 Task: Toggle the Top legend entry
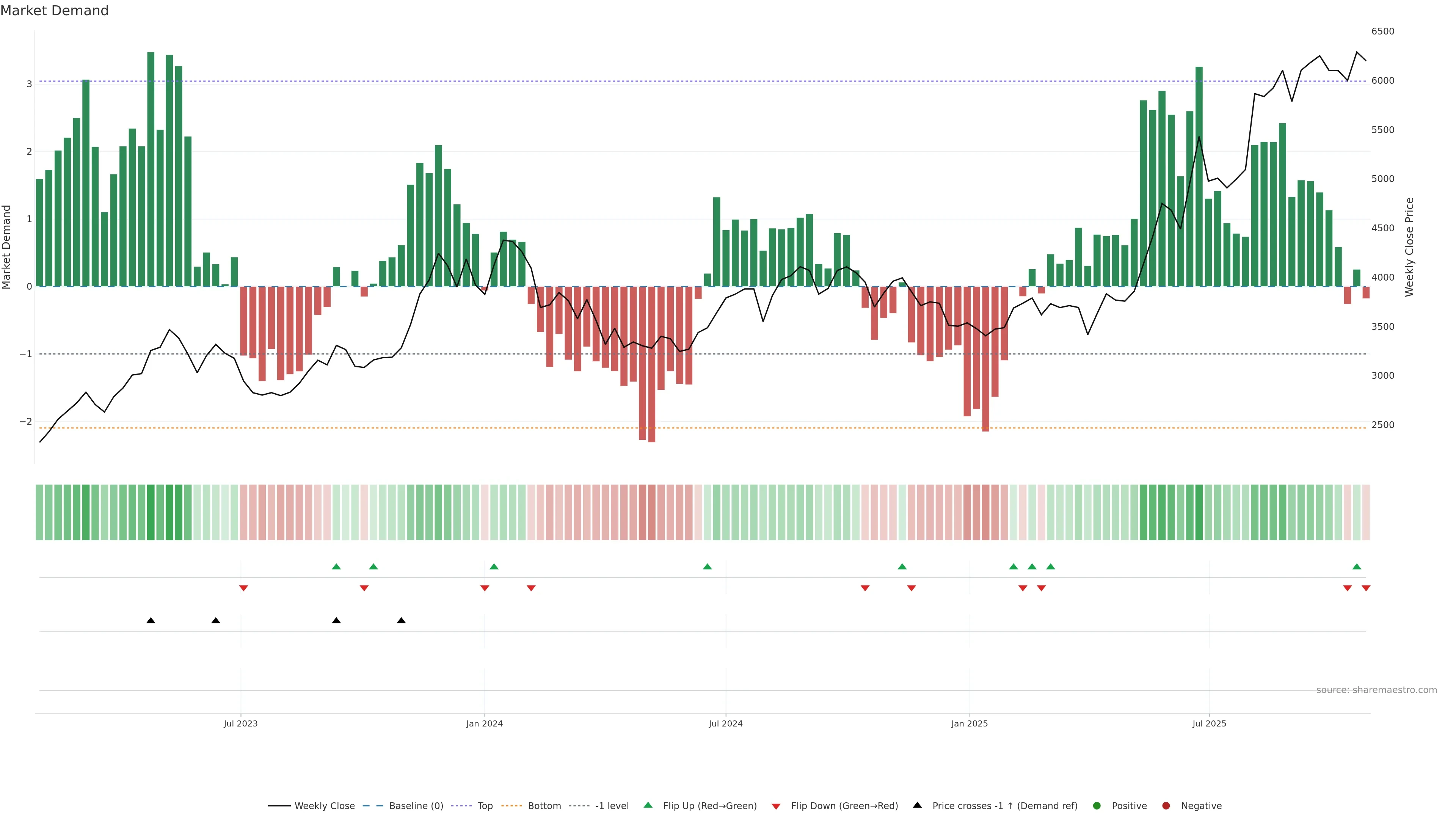(485, 805)
